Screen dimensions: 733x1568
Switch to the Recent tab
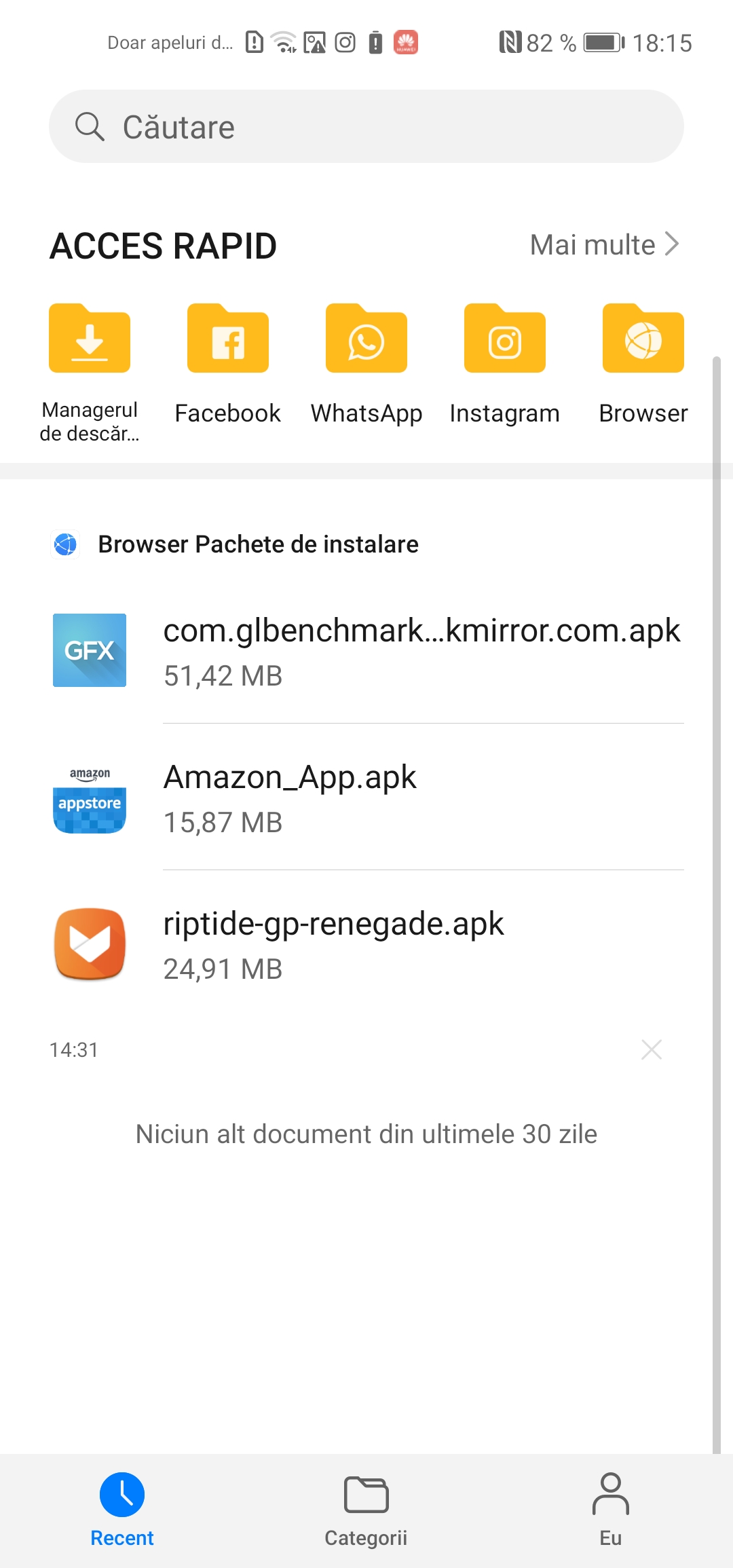(x=122, y=1508)
